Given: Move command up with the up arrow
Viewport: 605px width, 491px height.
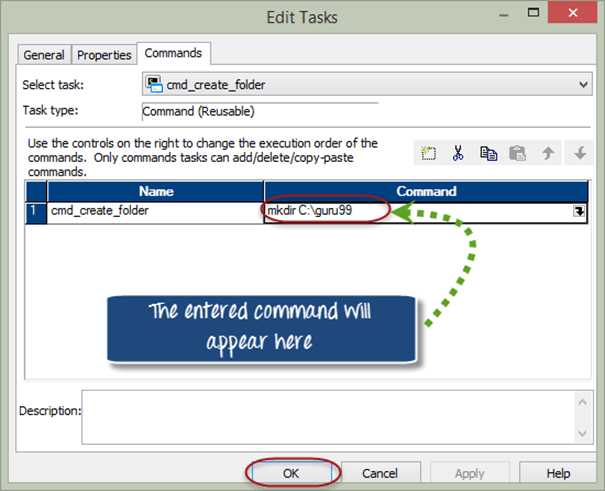Looking at the screenshot, I should [547, 153].
